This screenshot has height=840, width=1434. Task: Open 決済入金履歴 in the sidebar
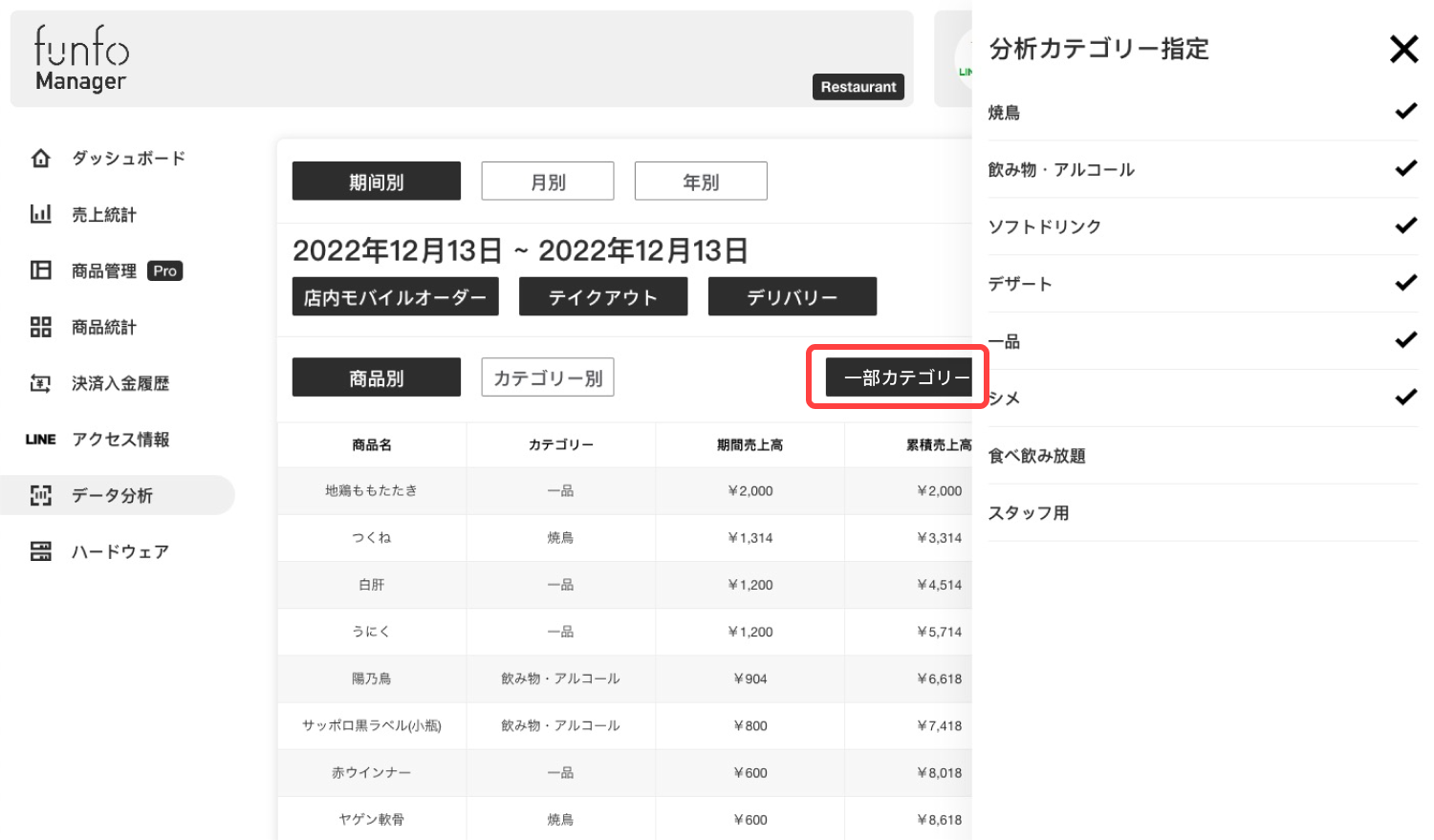(x=120, y=383)
